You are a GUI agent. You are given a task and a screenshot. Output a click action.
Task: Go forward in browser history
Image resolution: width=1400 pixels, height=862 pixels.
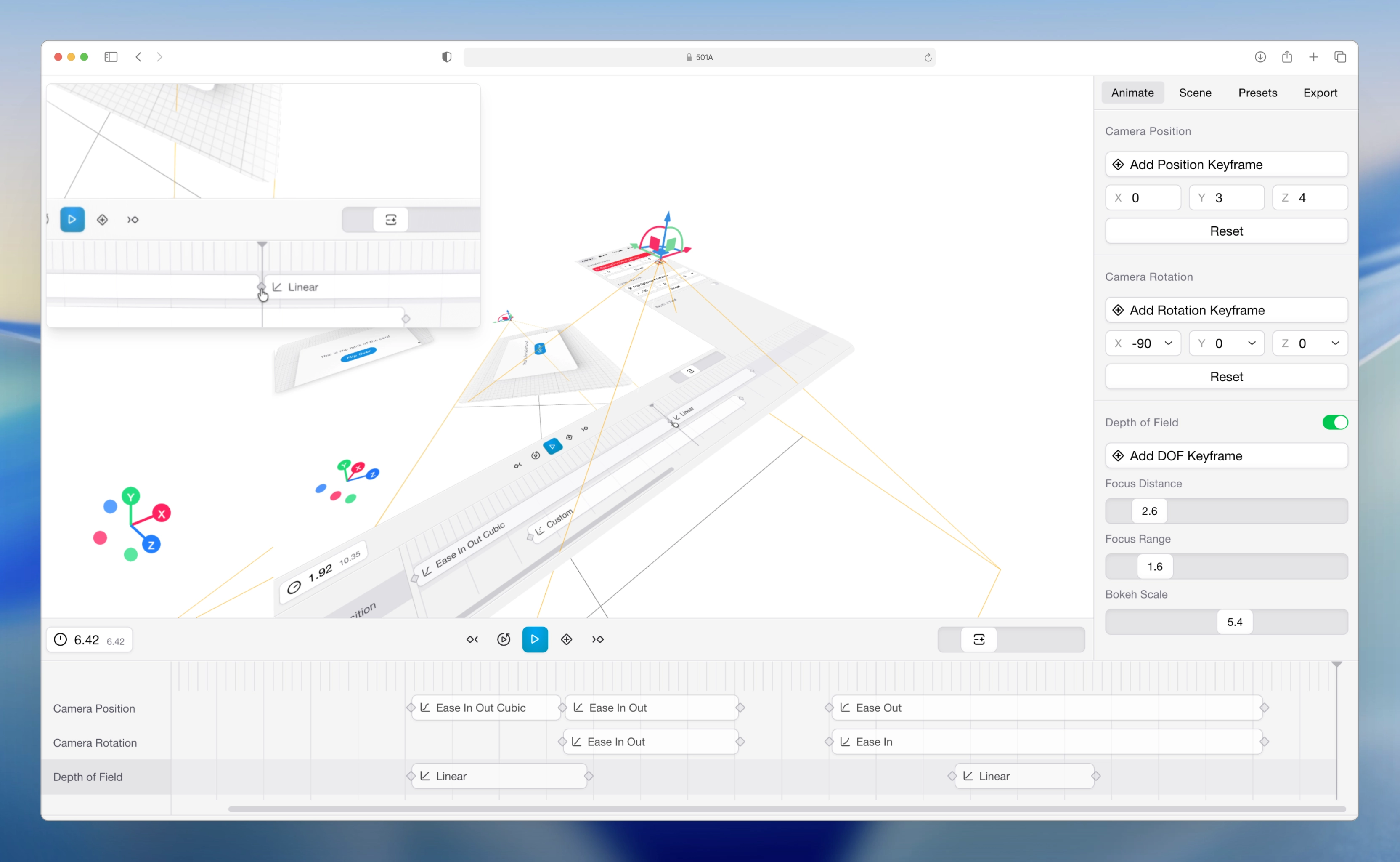159,57
